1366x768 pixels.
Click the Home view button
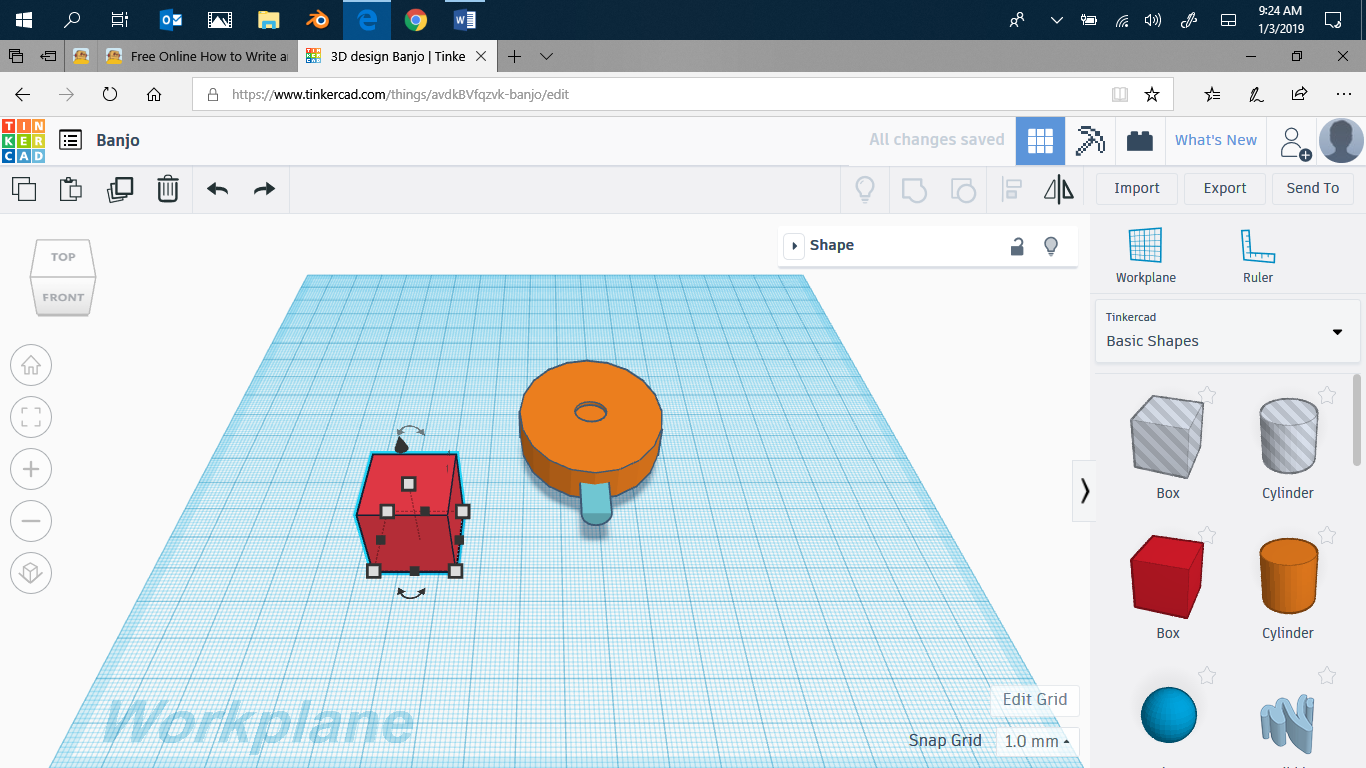click(31, 365)
